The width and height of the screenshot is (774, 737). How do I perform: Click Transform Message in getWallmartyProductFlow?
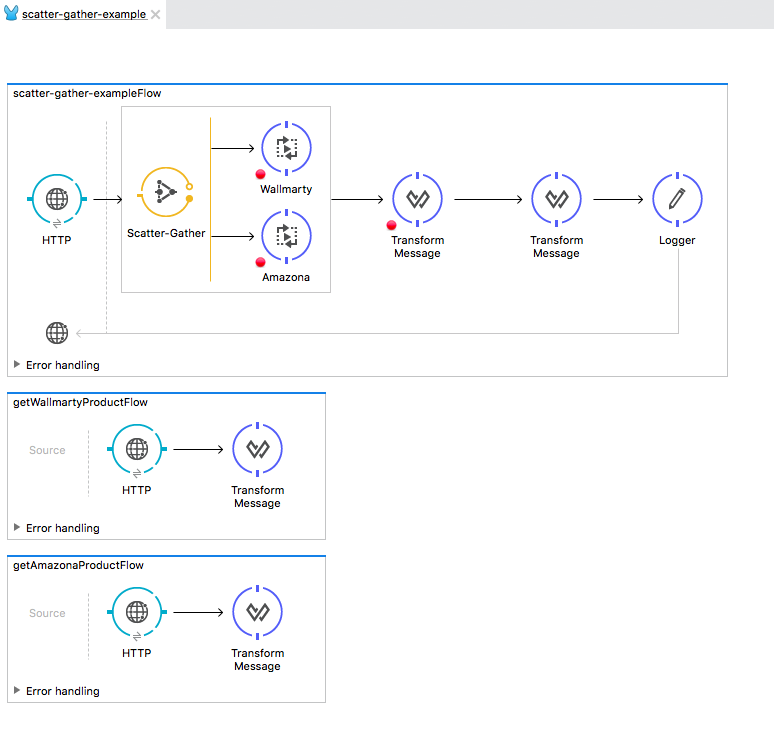click(x=257, y=449)
